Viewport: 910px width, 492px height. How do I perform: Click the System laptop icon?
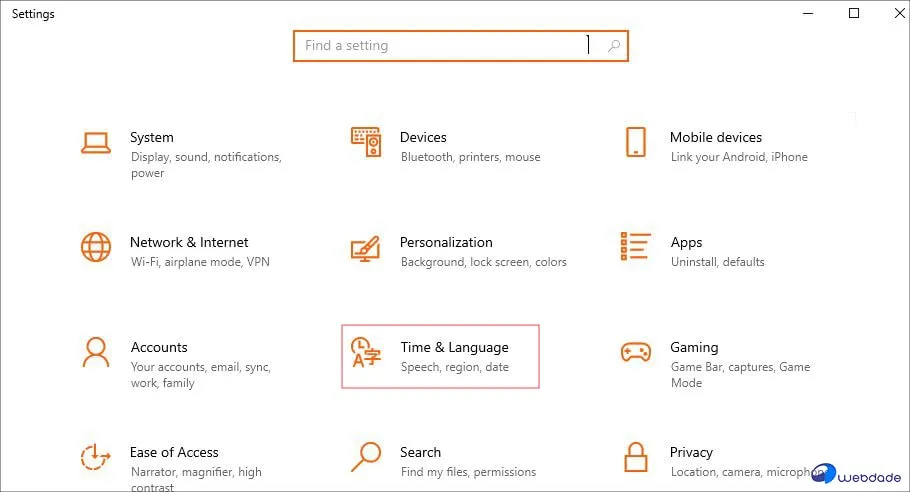tap(96, 143)
